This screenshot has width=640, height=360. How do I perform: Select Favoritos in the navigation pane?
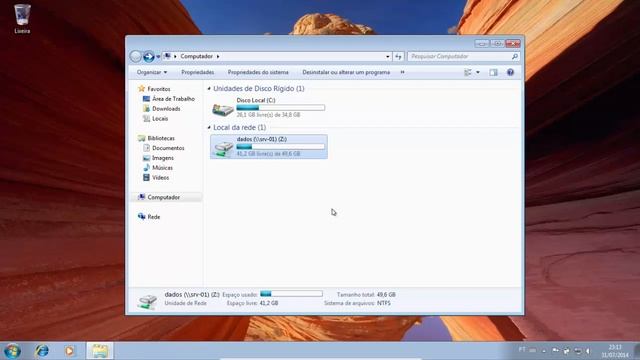point(159,89)
